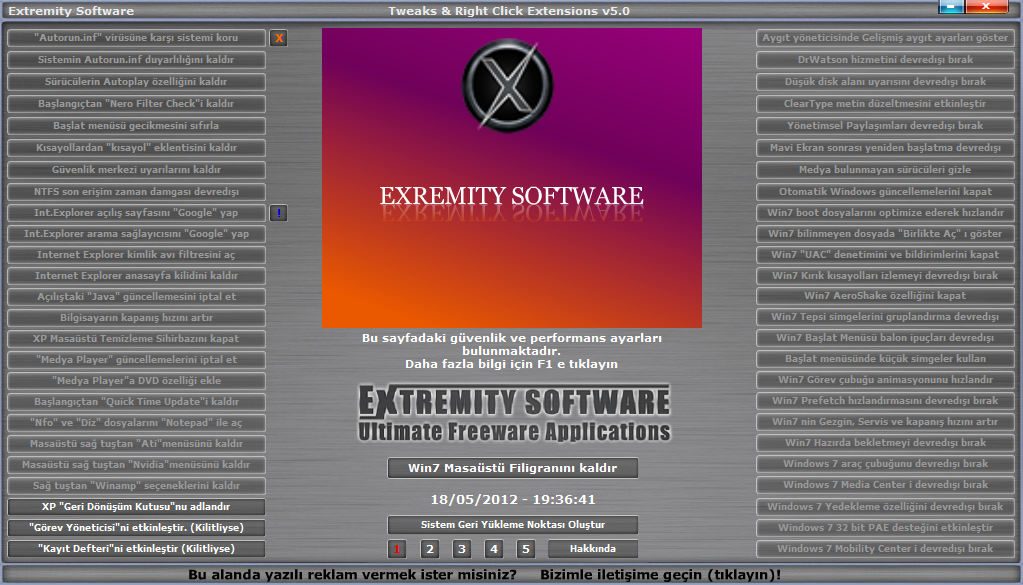This screenshot has width=1023, height=585.
Task: Click "Görev Yöneticisi"ni etkinleştir button
Action: tap(136, 528)
